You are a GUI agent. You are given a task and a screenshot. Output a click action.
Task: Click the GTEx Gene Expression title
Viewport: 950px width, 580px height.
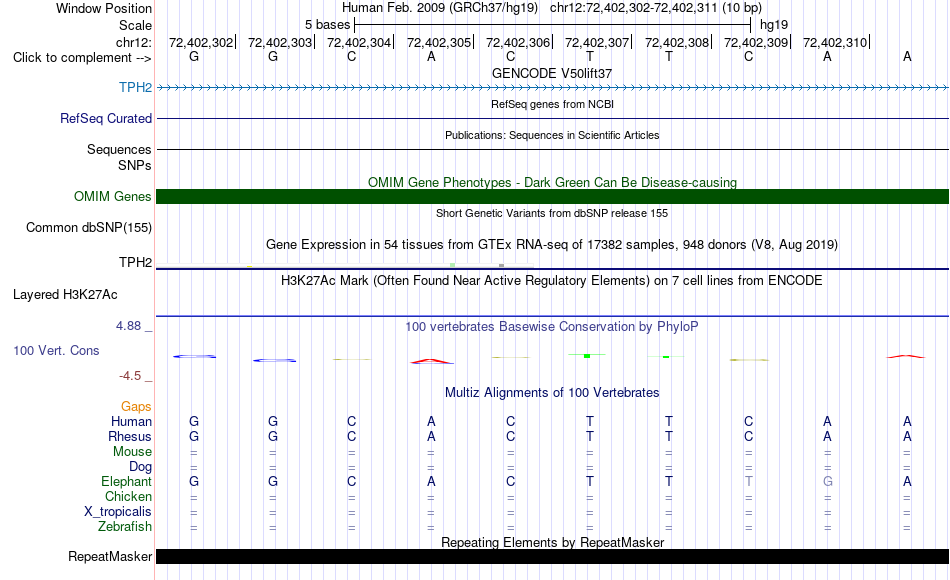tap(552, 245)
